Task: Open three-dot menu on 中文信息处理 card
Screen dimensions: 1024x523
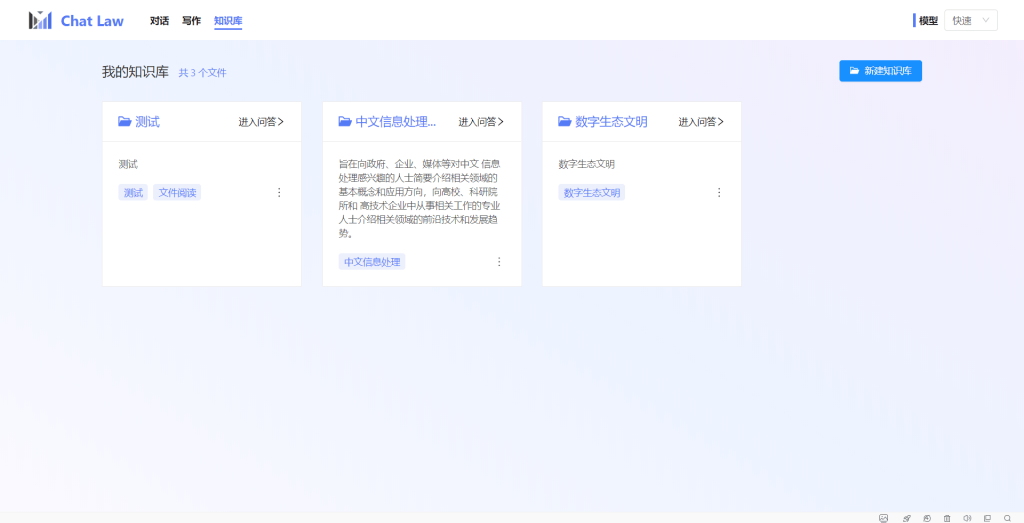Action: [499, 262]
